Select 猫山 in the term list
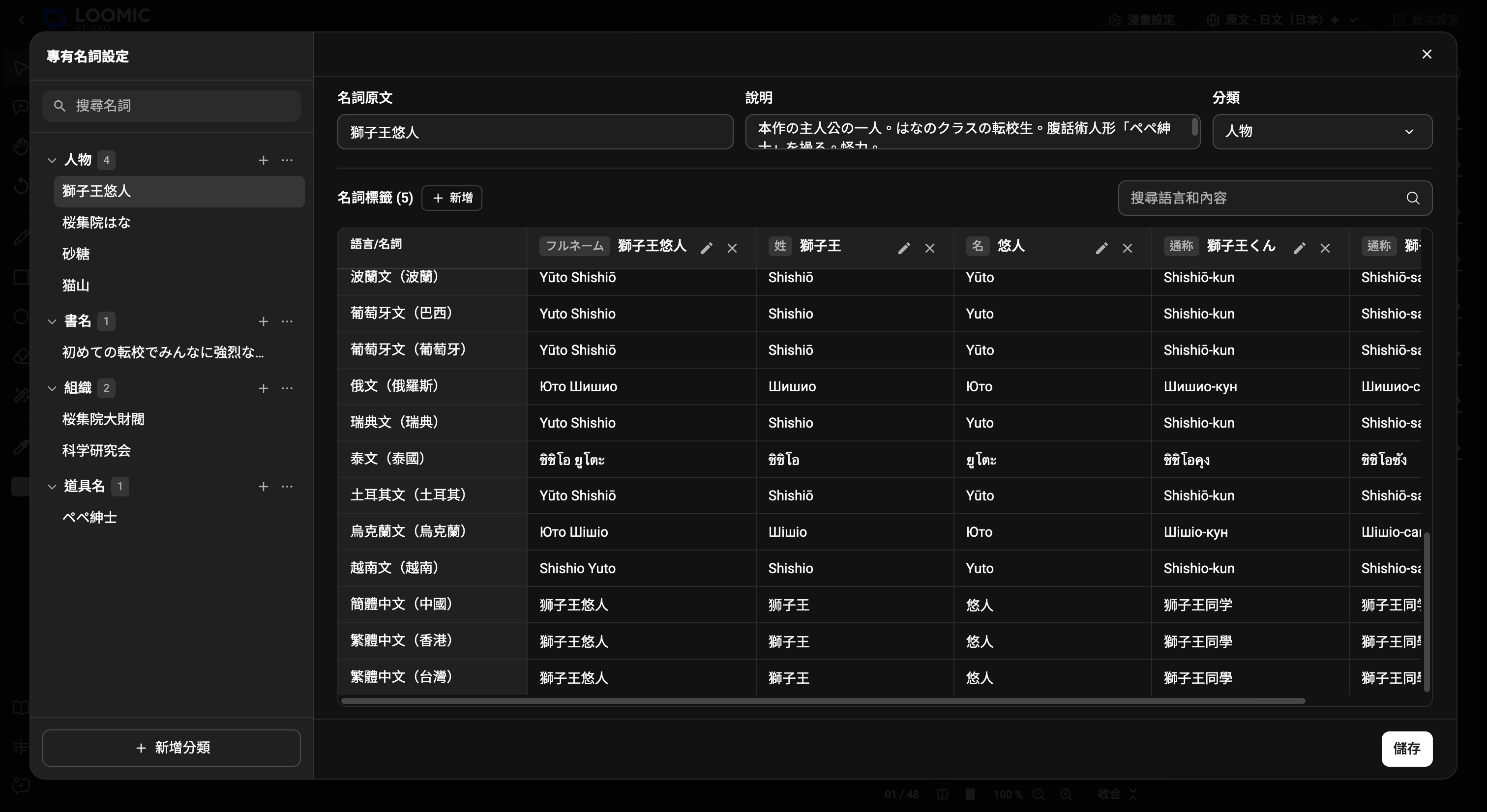 179,285
